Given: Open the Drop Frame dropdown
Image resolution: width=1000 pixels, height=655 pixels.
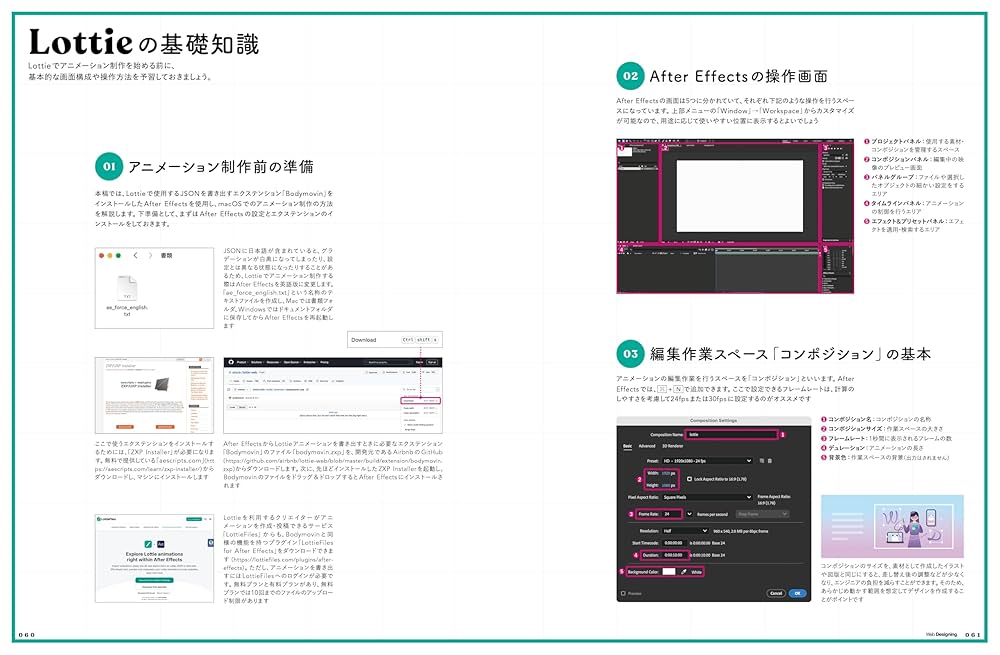Looking at the screenshot, I should (762, 514).
